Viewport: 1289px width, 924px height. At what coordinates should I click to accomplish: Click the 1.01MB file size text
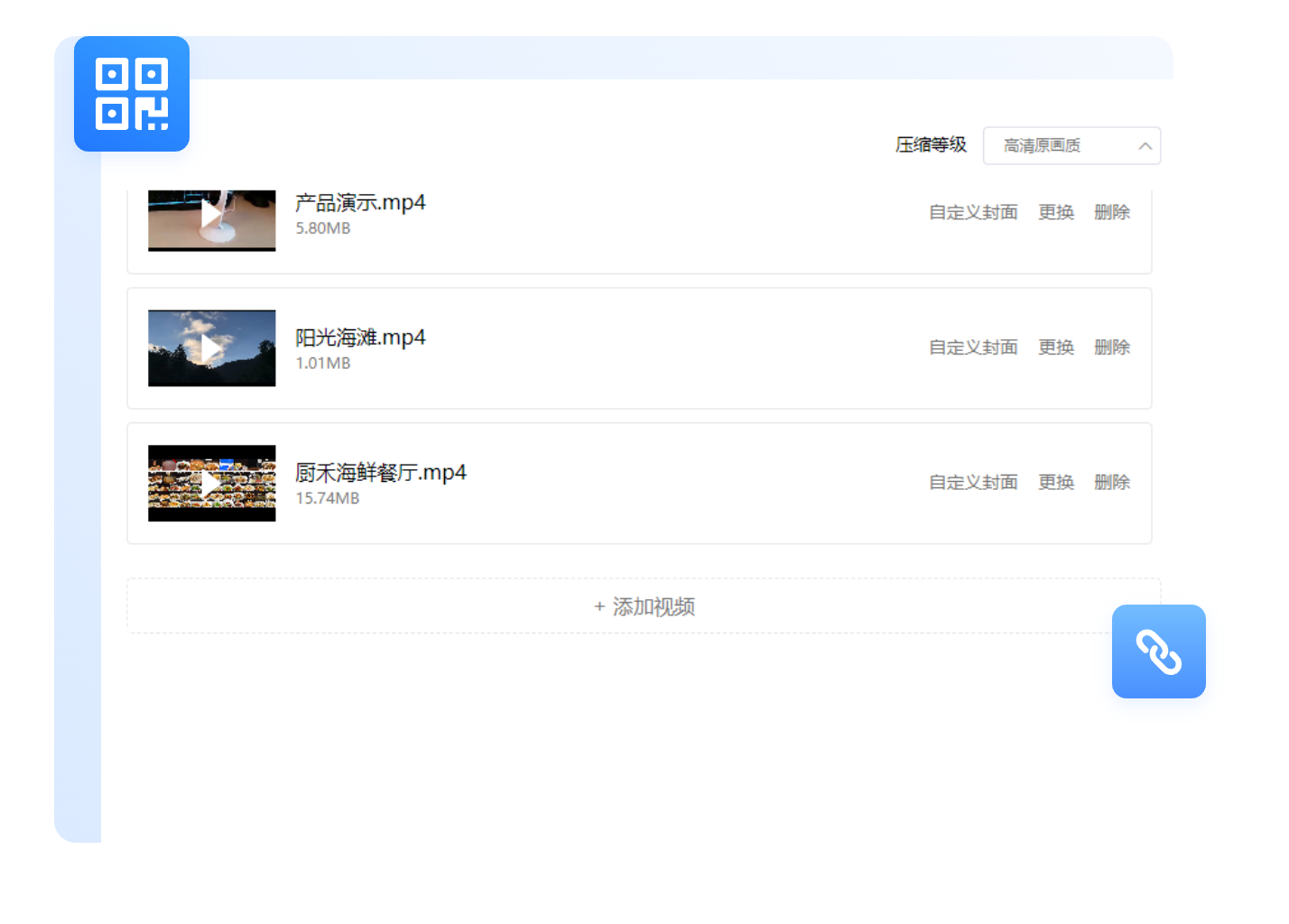[x=323, y=363]
